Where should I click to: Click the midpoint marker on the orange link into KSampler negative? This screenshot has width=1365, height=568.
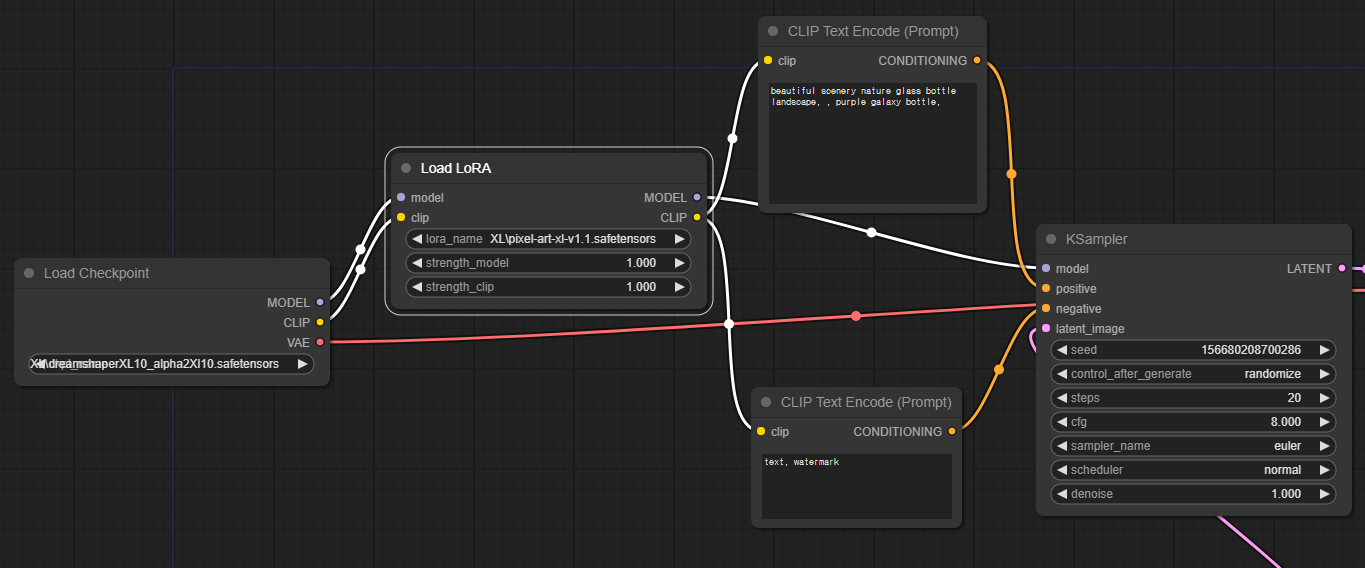[998, 370]
